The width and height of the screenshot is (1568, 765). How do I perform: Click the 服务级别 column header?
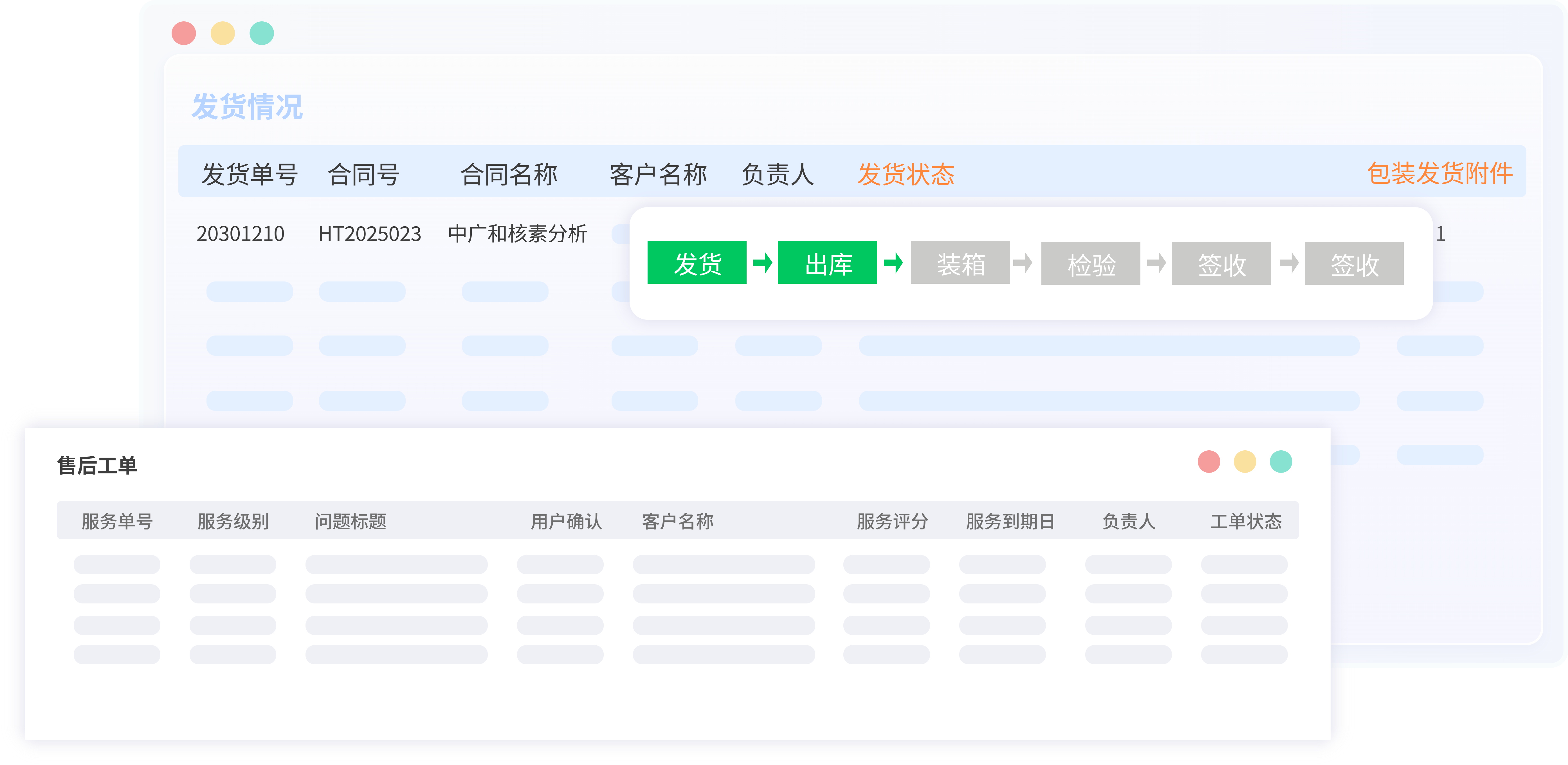coord(233,521)
